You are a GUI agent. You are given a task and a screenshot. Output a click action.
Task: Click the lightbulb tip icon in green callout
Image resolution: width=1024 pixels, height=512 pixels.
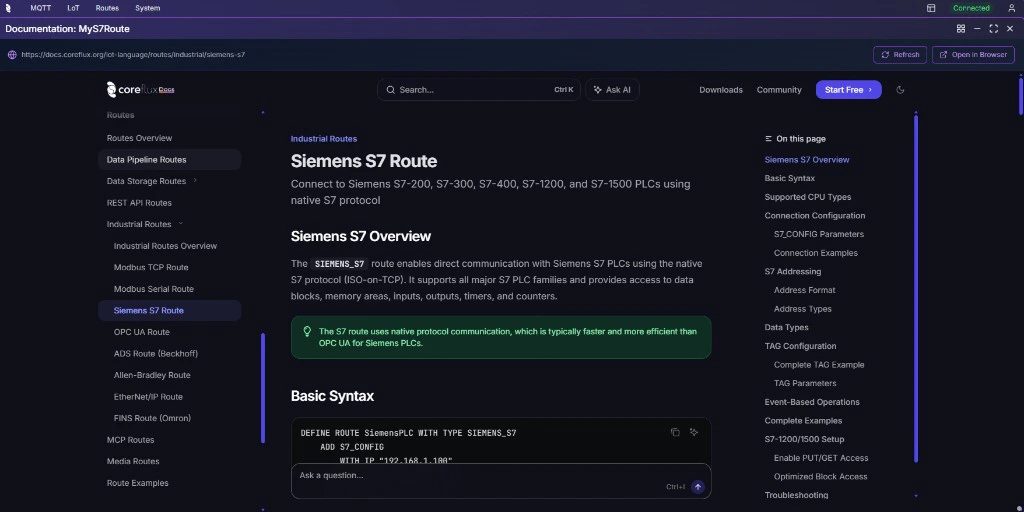click(307, 332)
